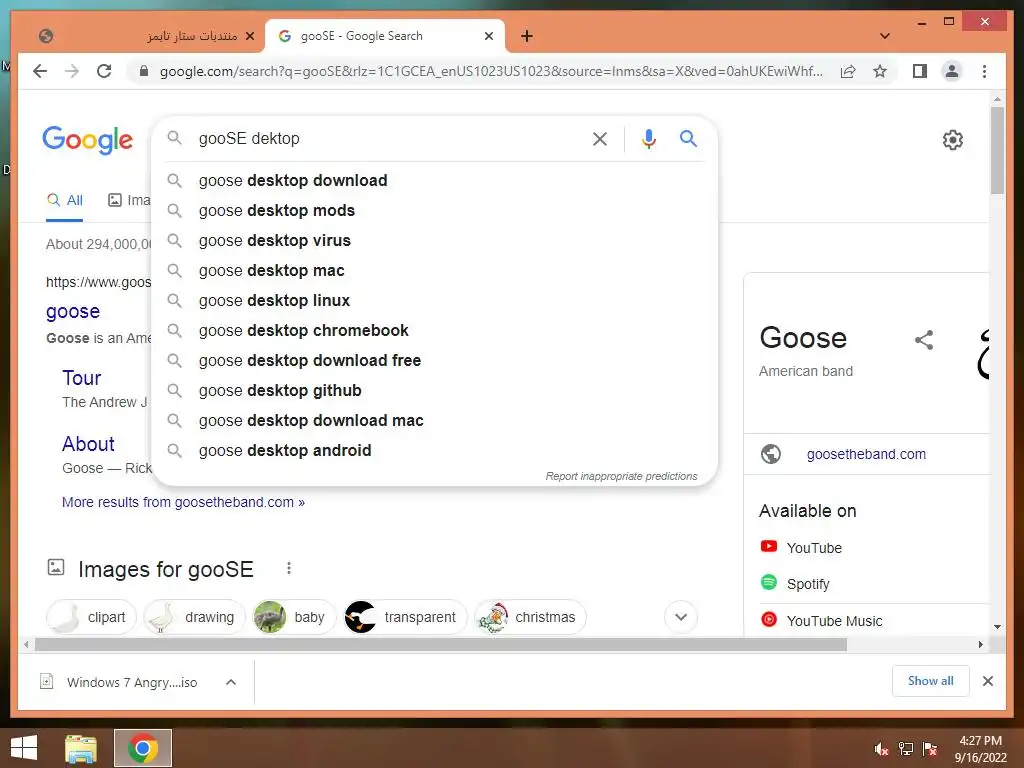Open the Windows Start menu
This screenshot has width=1024, height=768.
coord(24,748)
